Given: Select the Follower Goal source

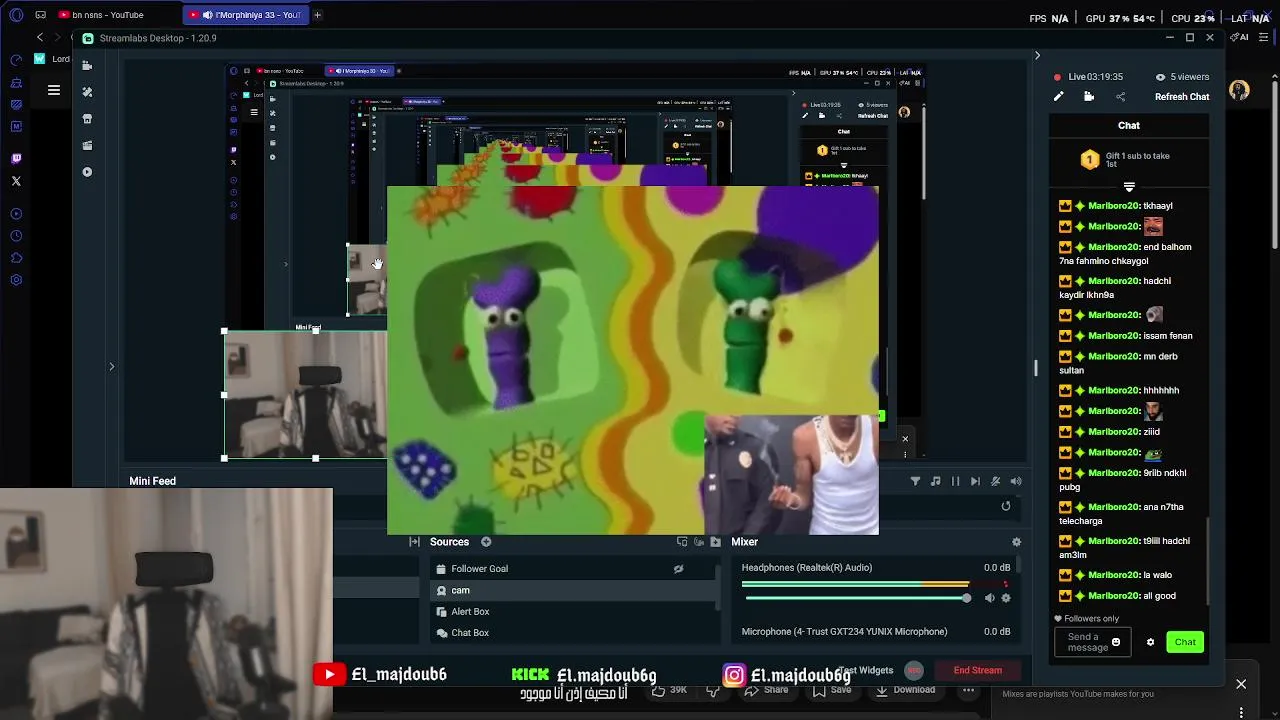Looking at the screenshot, I should (575, 569).
